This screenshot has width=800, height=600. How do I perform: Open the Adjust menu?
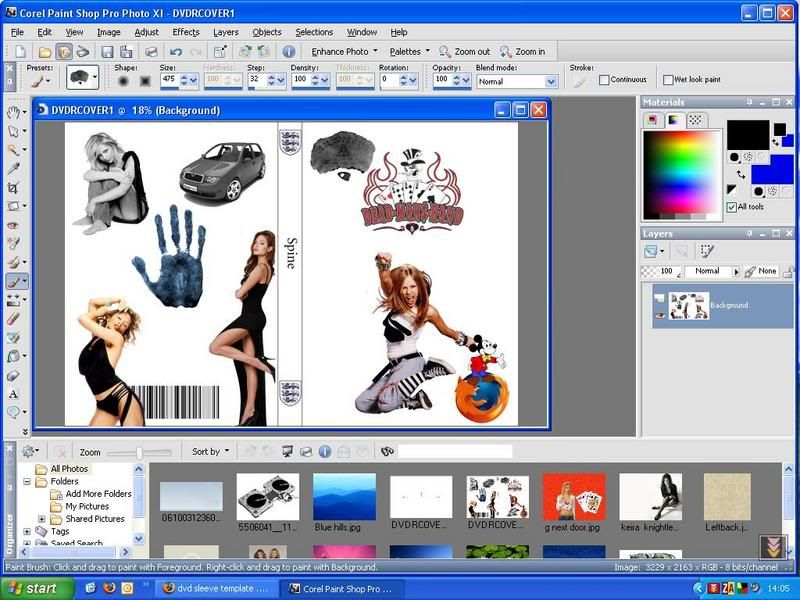click(x=146, y=32)
